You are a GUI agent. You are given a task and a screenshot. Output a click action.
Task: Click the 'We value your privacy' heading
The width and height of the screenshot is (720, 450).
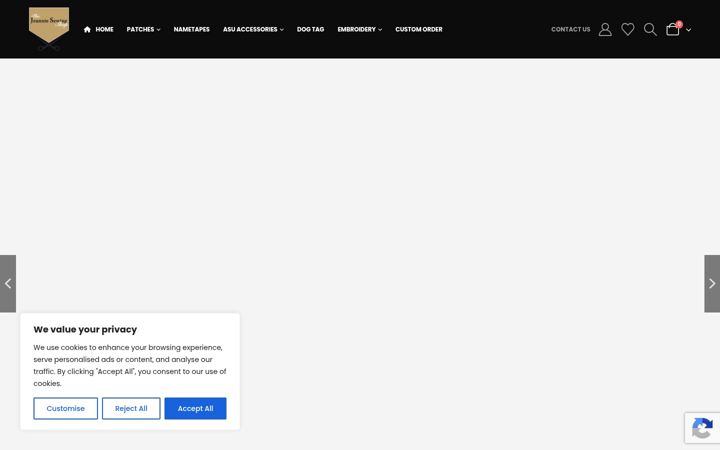pos(85,329)
